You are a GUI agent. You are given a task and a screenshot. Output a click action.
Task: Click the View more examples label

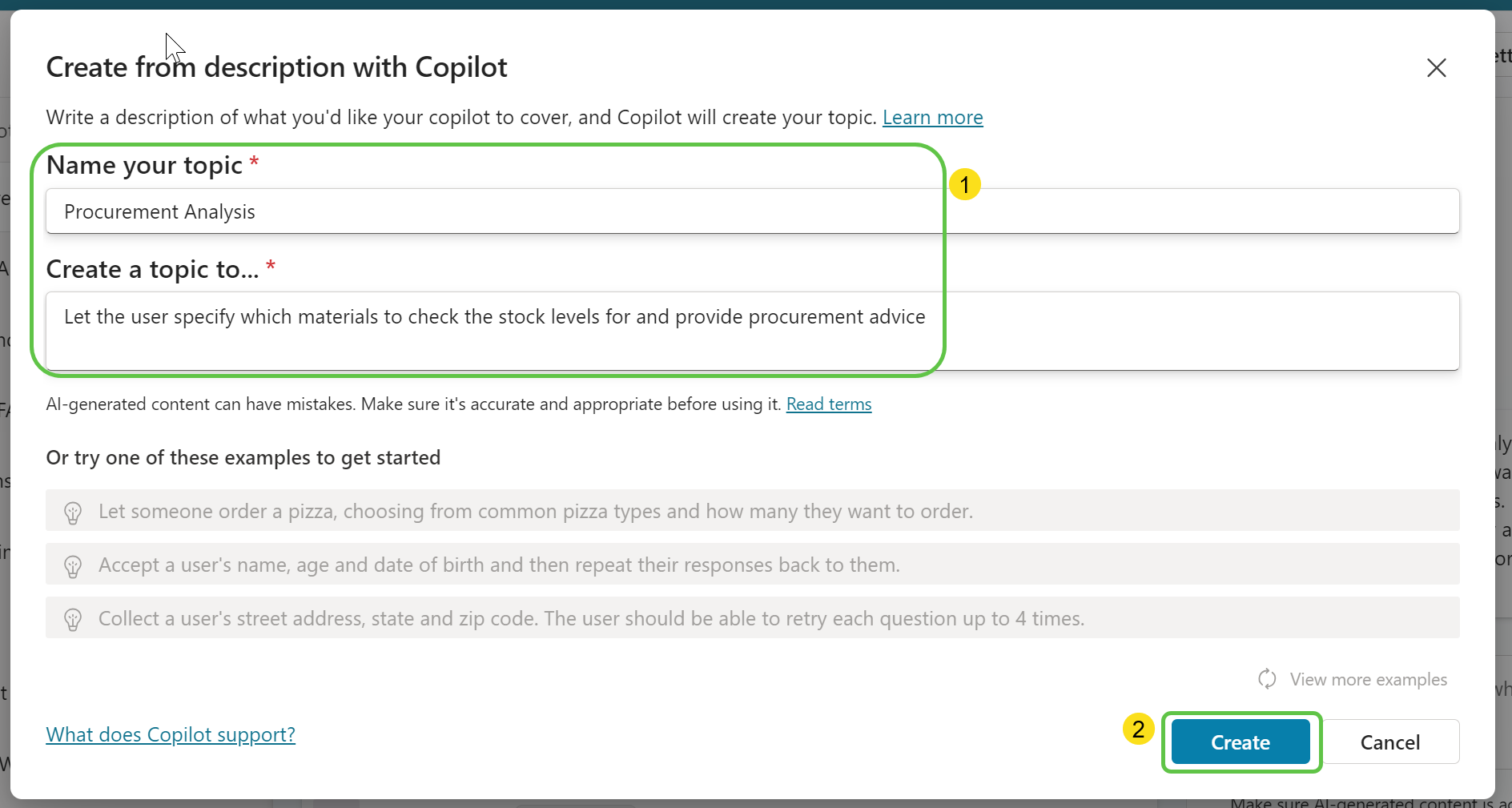point(1368,680)
